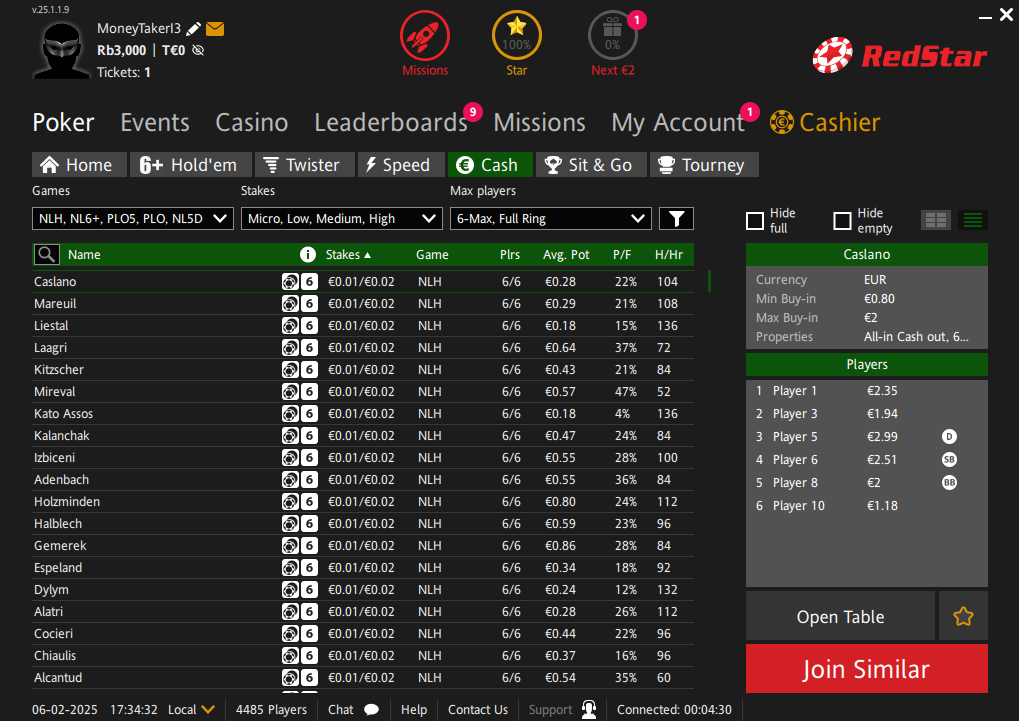The image size is (1019, 721).
Task: Select the Mareuil table row
Action: coord(363,304)
